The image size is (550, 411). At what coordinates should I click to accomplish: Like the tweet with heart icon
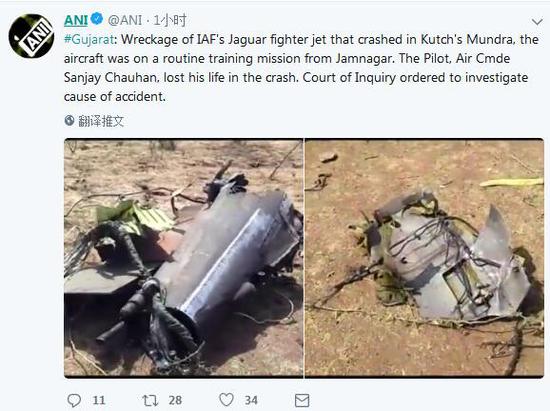[x=226, y=400]
